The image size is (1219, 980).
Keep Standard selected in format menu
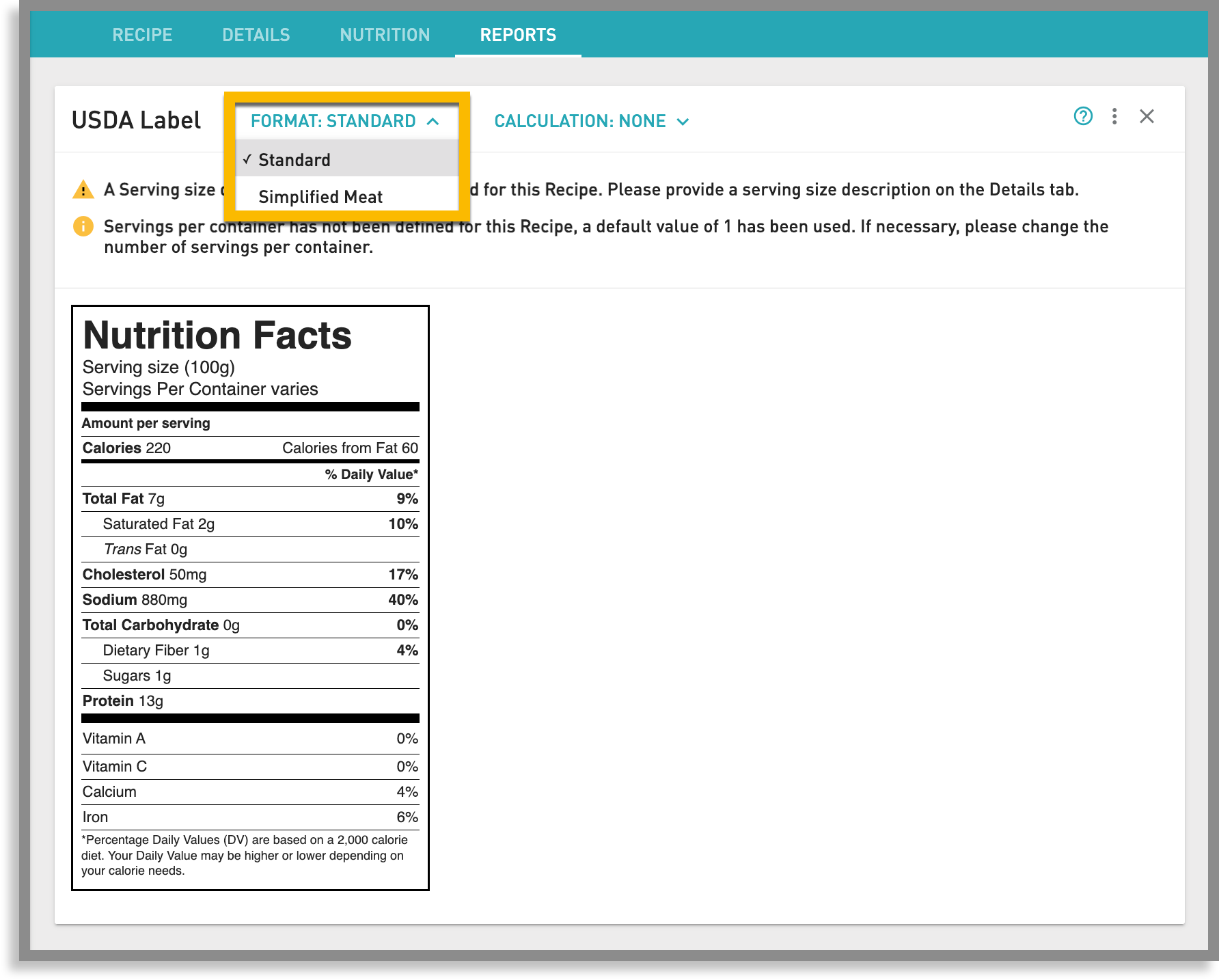coord(294,159)
